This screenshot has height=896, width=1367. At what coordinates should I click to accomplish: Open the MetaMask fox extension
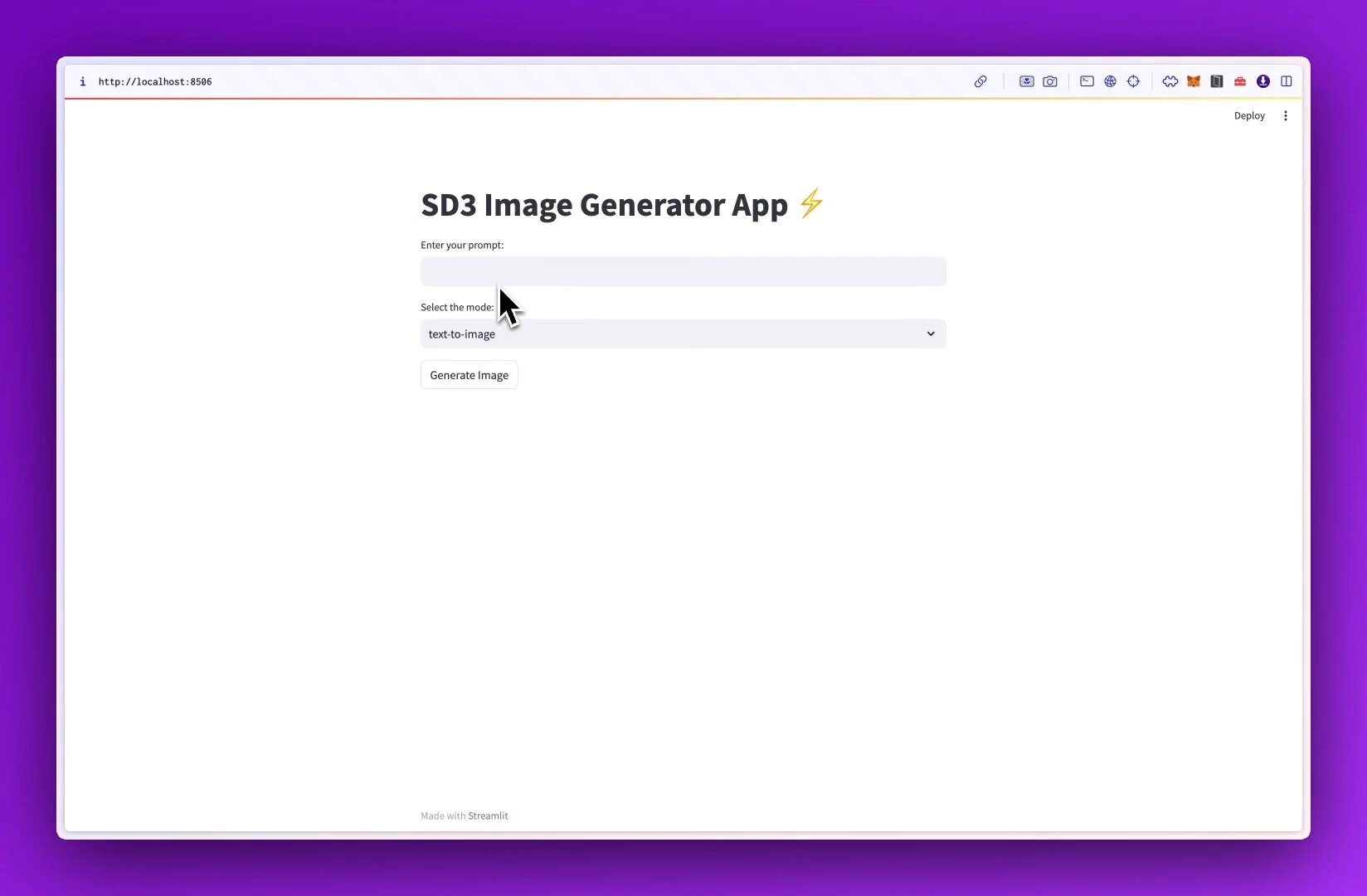(1194, 81)
